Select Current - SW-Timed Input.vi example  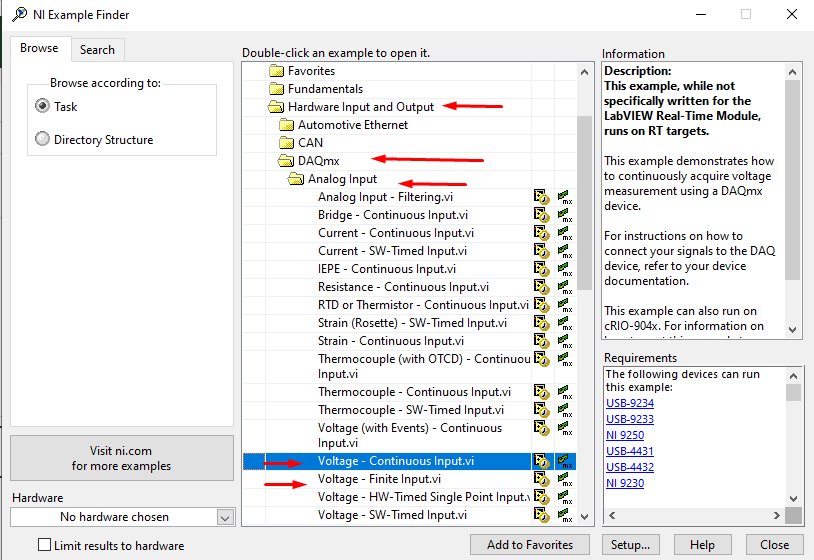pyautogui.click(x=392, y=251)
